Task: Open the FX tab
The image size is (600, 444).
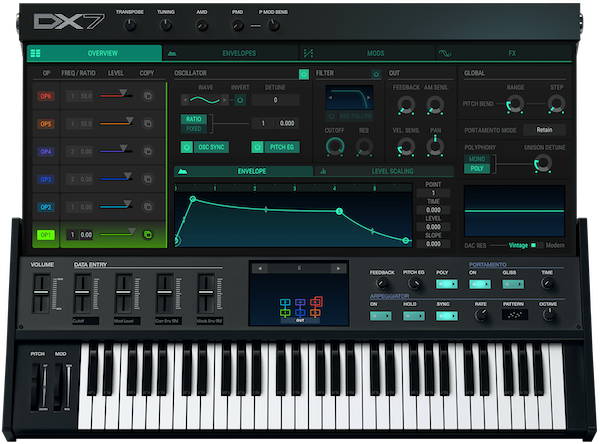Action: [x=504, y=53]
